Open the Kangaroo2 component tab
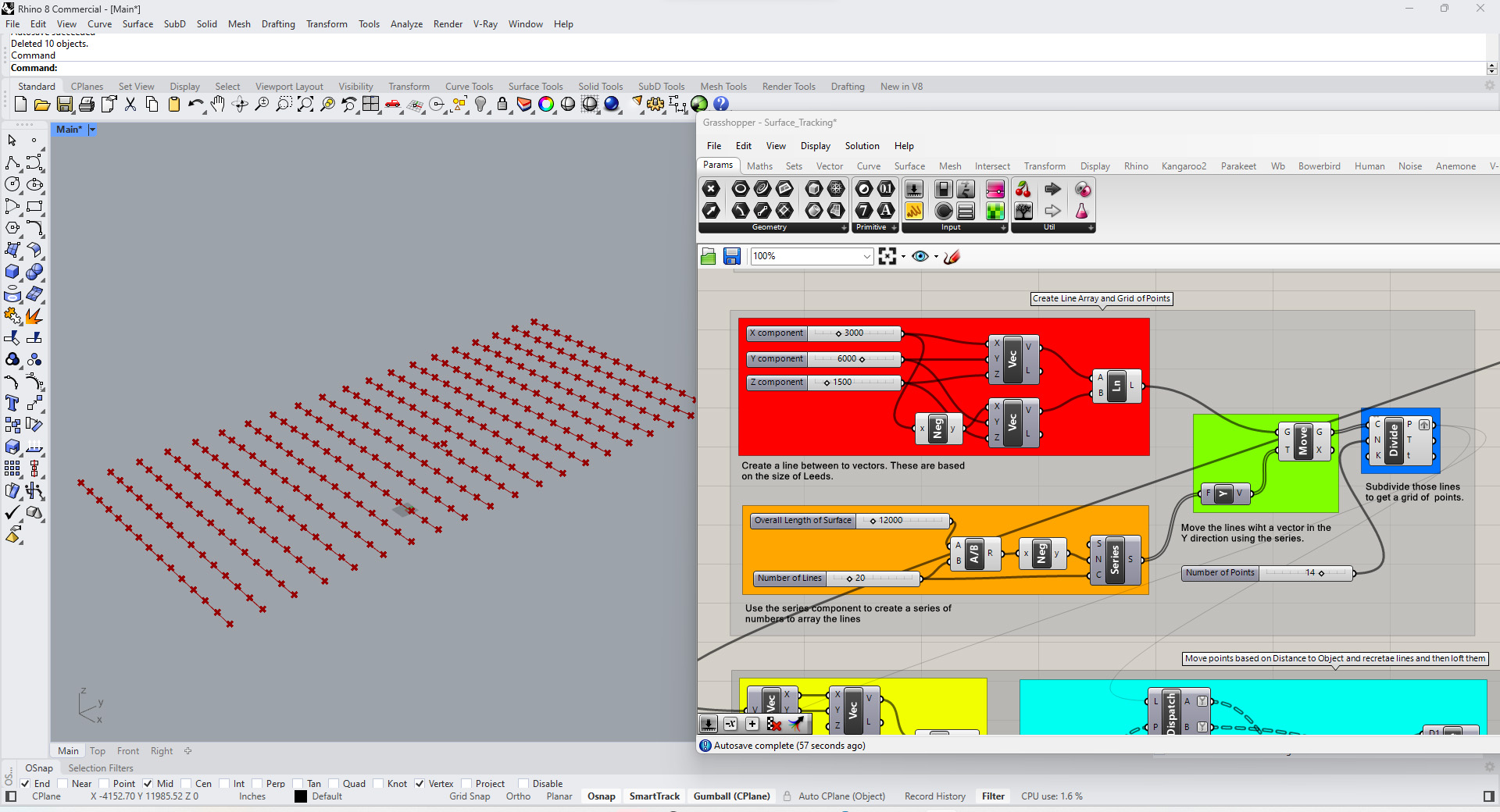 click(x=1183, y=166)
